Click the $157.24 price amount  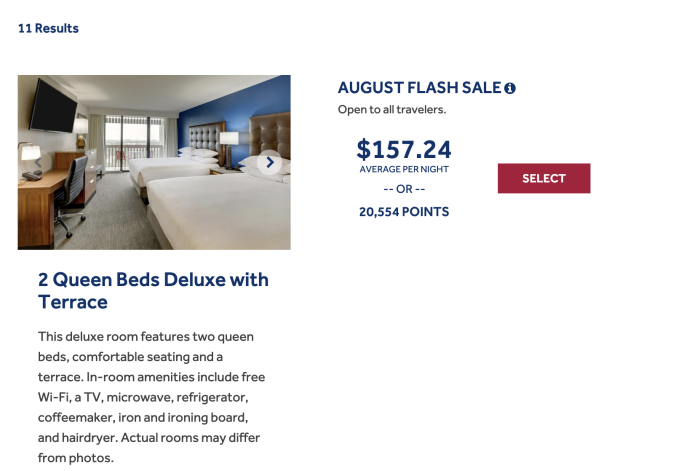404,149
